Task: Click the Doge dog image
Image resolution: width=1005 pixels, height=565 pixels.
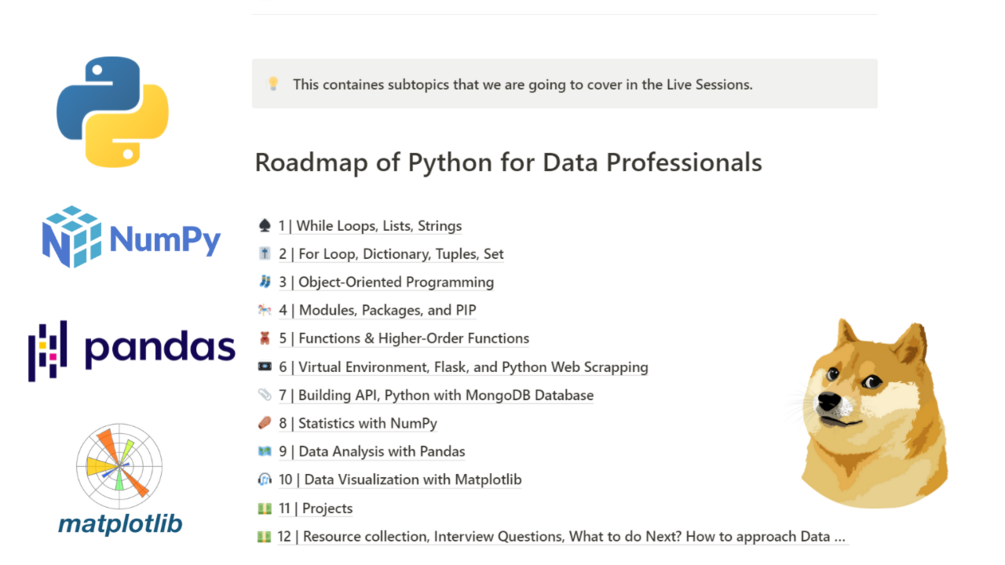Action: 873,412
